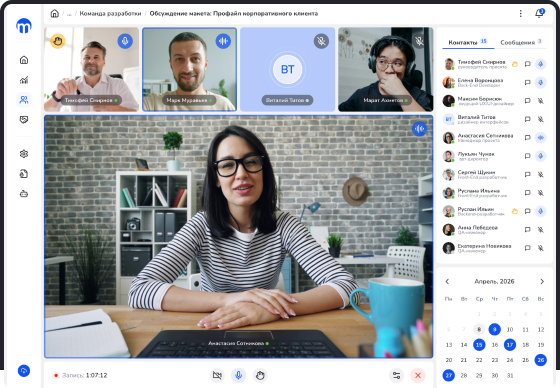Unmute Анна Лебедева in the contacts list
Screen dimensions: 560x388
[x=541, y=230]
